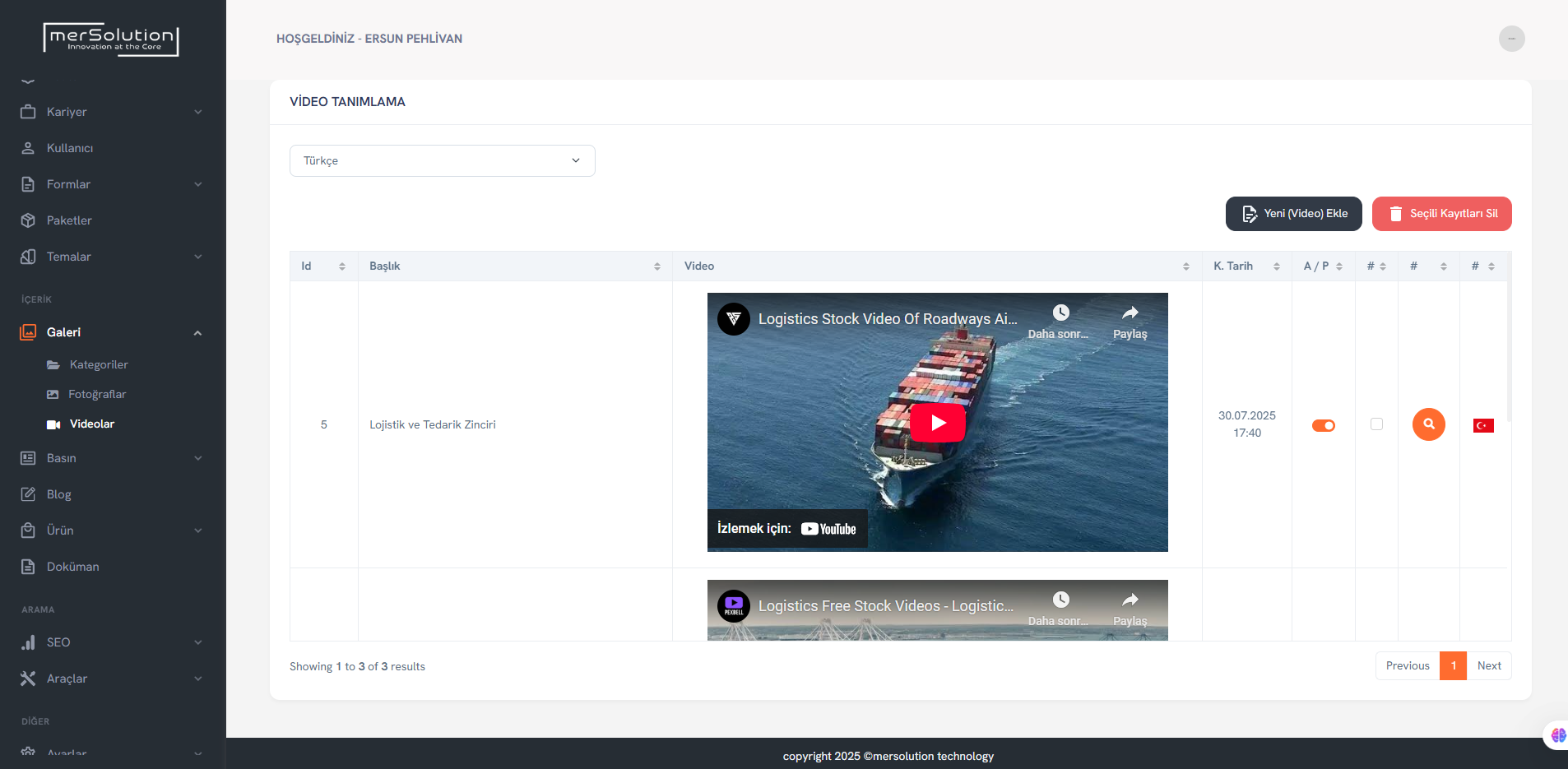Image resolution: width=1568 pixels, height=769 pixels.
Task: Click Yeni (Video) Ekle button
Action: coord(1293,214)
